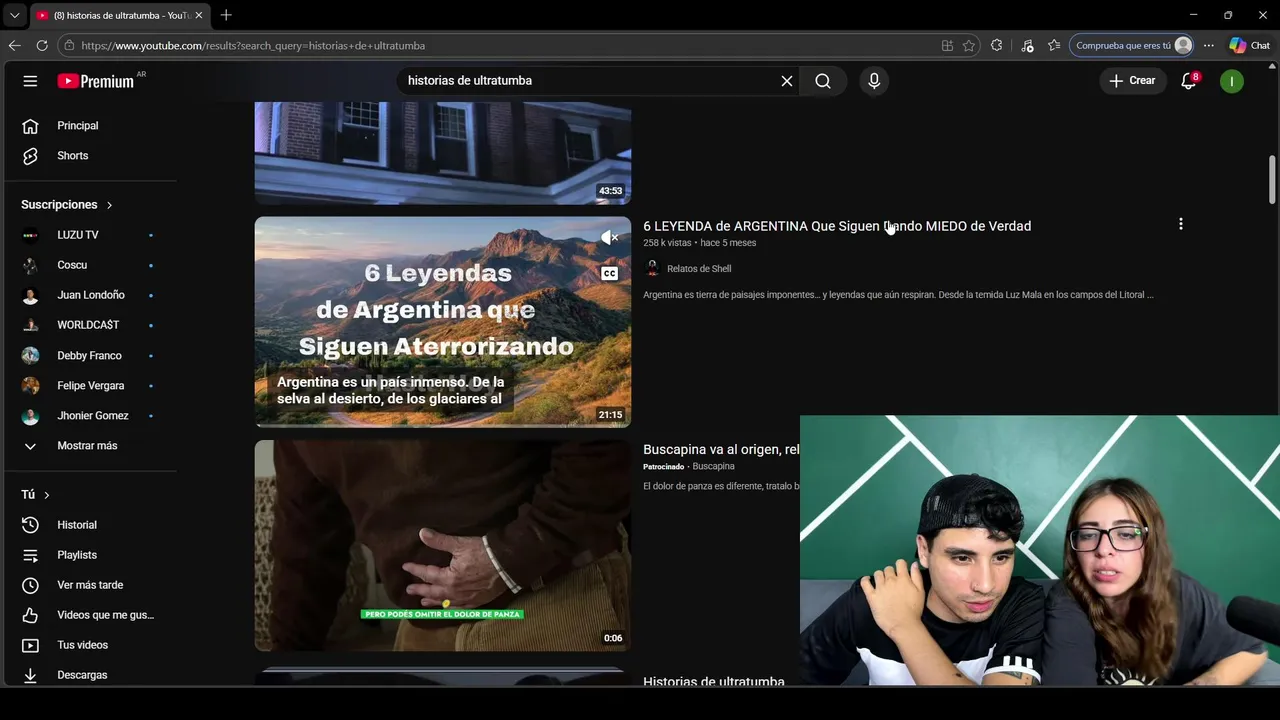The height and width of the screenshot is (720, 1280).
Task: Click the Felipe Vergara channel avatar
Action: click(30, 385)
